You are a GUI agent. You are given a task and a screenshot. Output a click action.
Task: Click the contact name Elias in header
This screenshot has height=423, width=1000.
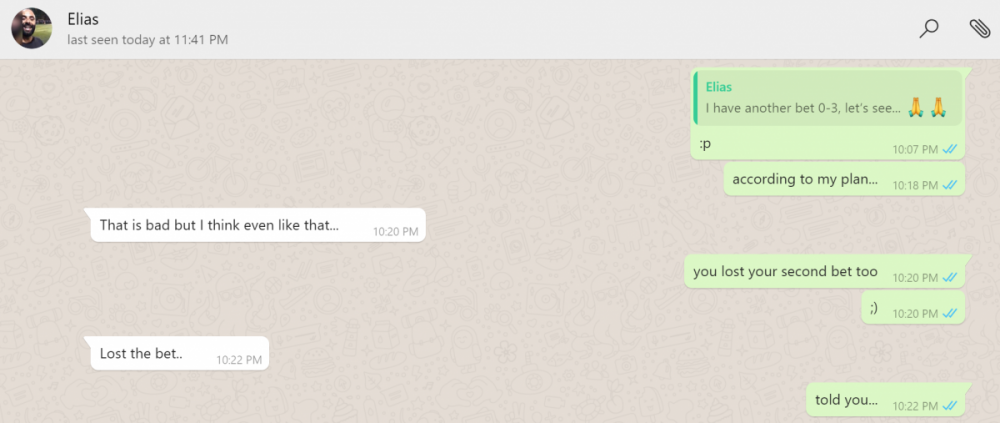[x=83, y=19]
